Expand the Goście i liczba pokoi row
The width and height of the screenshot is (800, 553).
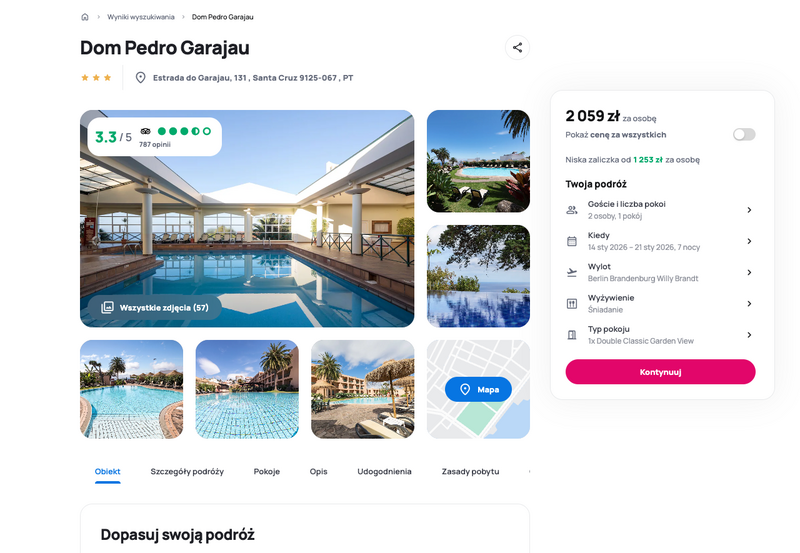pos(660,210)
